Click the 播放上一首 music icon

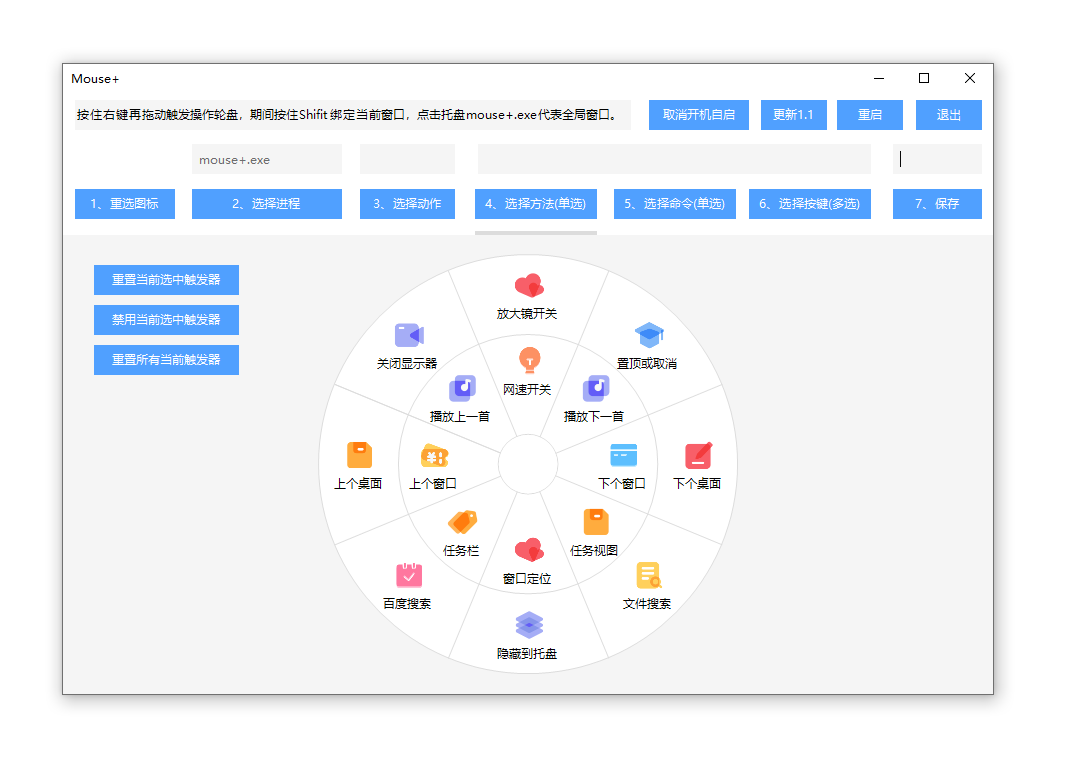click(x=462, y=388)
